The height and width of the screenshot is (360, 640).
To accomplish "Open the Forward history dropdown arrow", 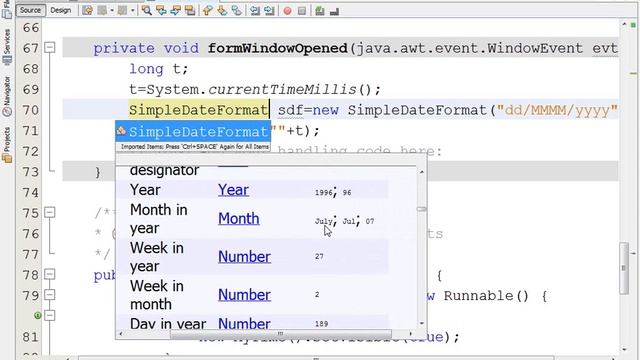I will (133, 11).
